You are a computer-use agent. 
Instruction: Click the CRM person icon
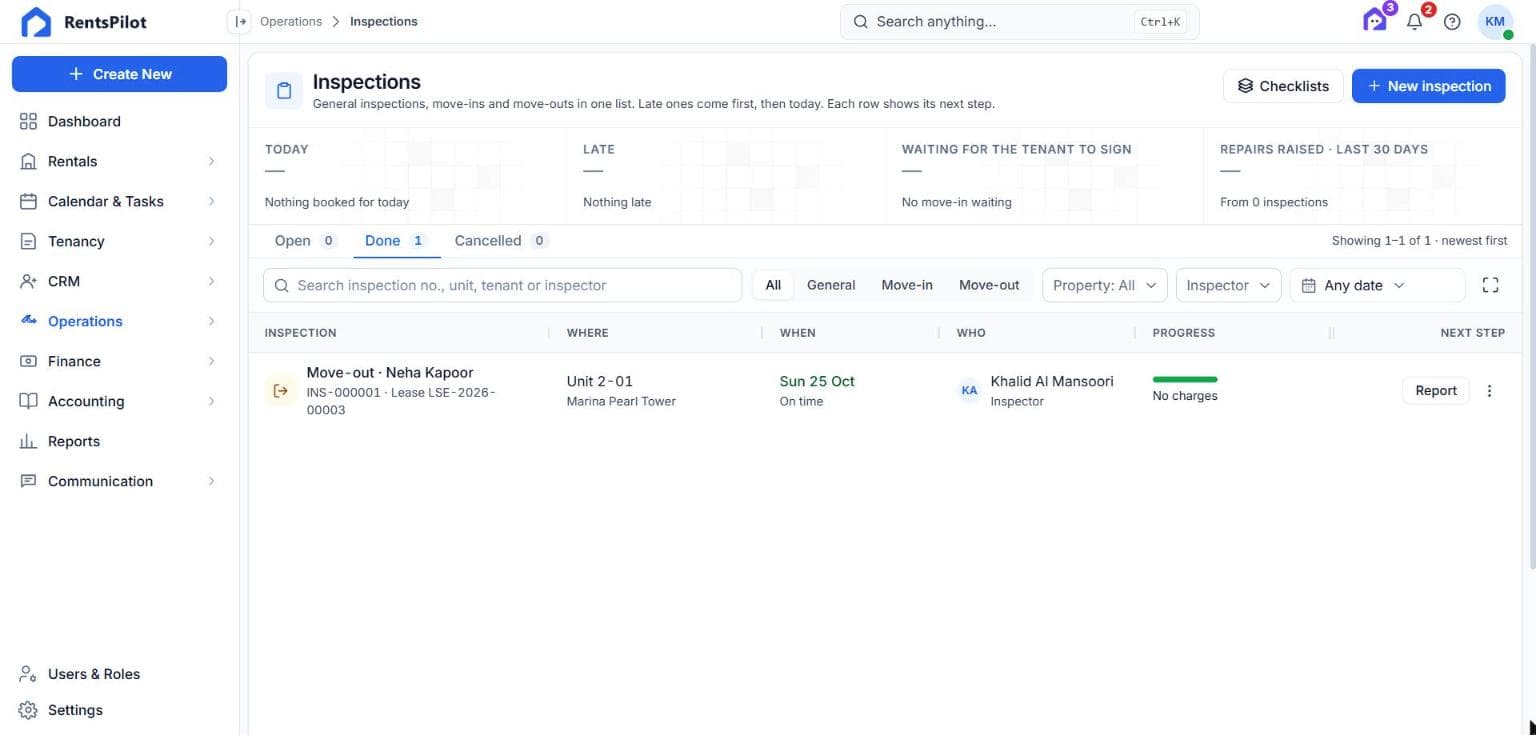pos(28,281)
